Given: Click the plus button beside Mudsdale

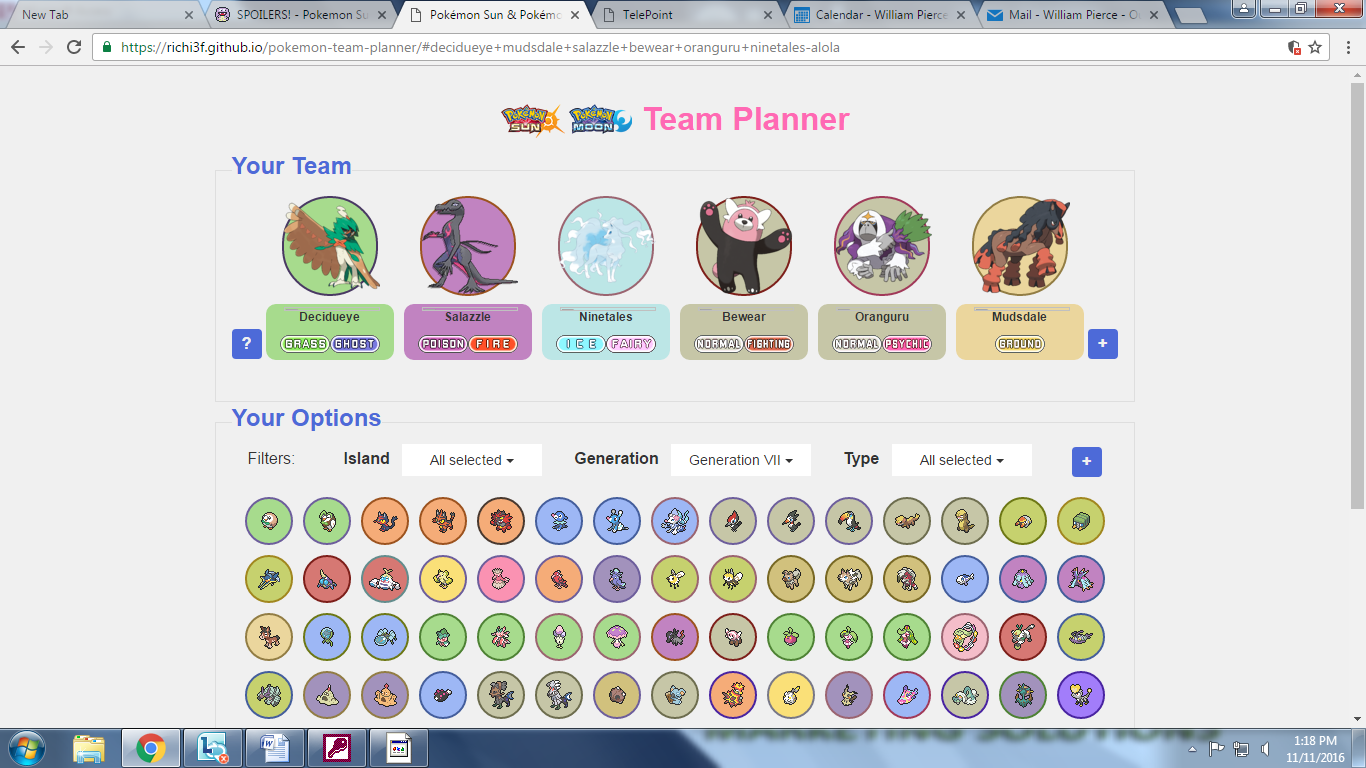Looking at the screenshot, I should click(1103, 344).
